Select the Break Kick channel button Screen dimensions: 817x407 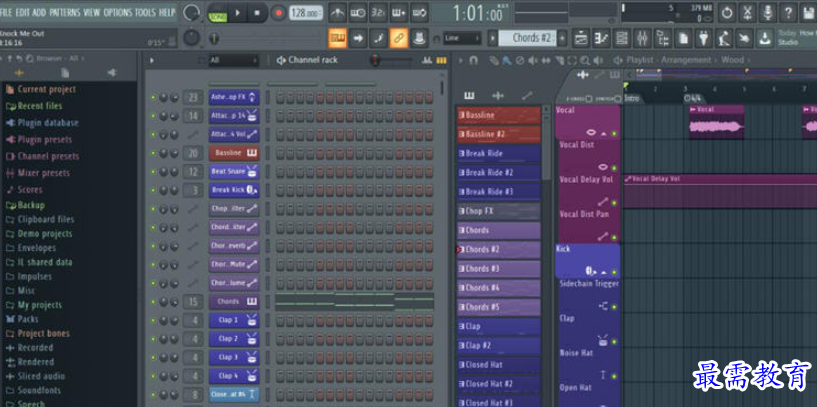point(234,191)
